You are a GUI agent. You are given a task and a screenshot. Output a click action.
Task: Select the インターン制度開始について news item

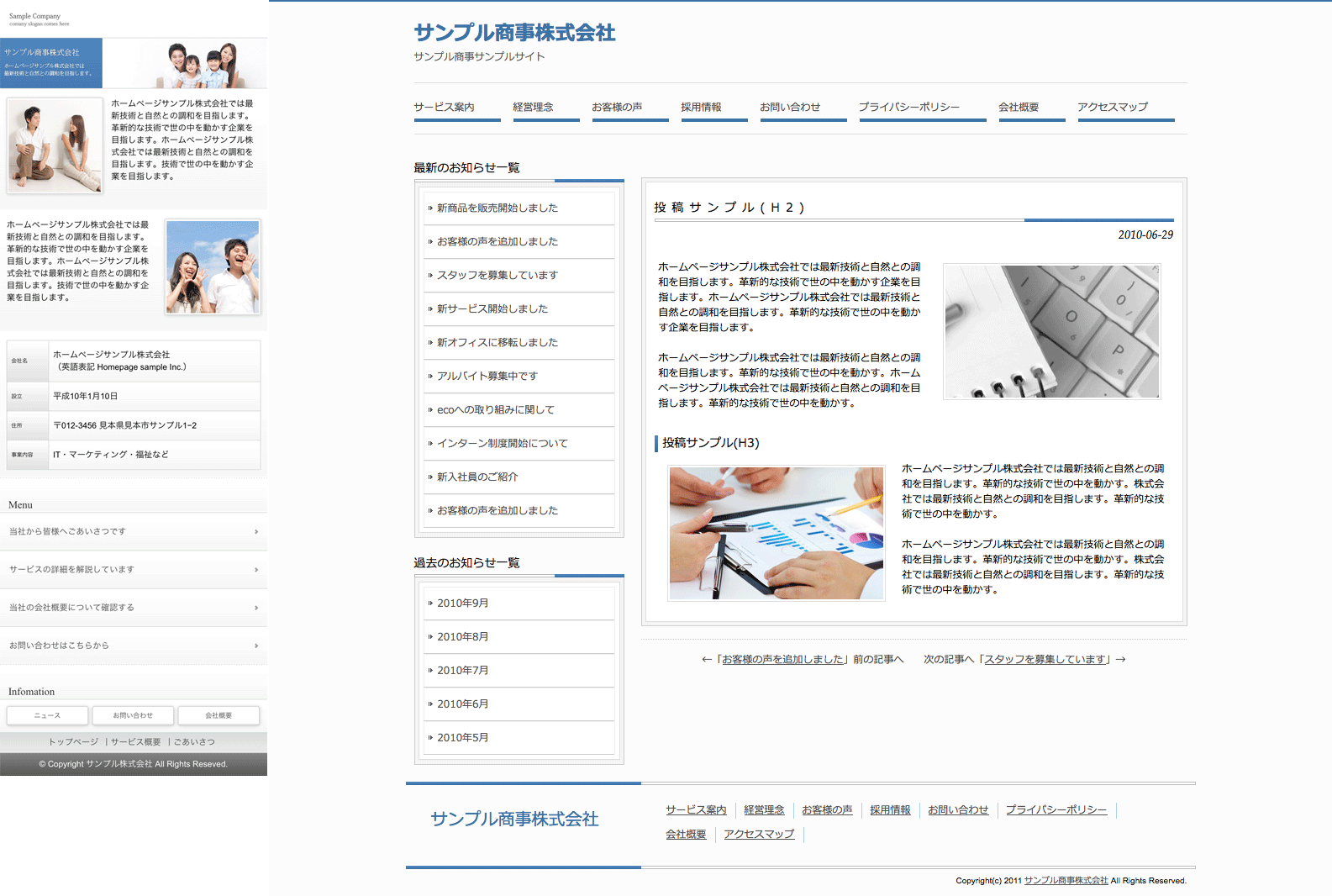tap(502, 444)
